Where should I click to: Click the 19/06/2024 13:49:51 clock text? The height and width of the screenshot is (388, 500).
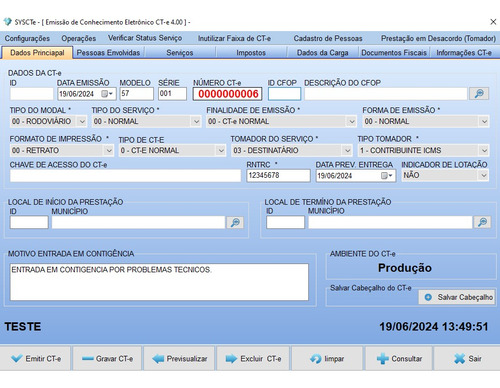(434, 326)
